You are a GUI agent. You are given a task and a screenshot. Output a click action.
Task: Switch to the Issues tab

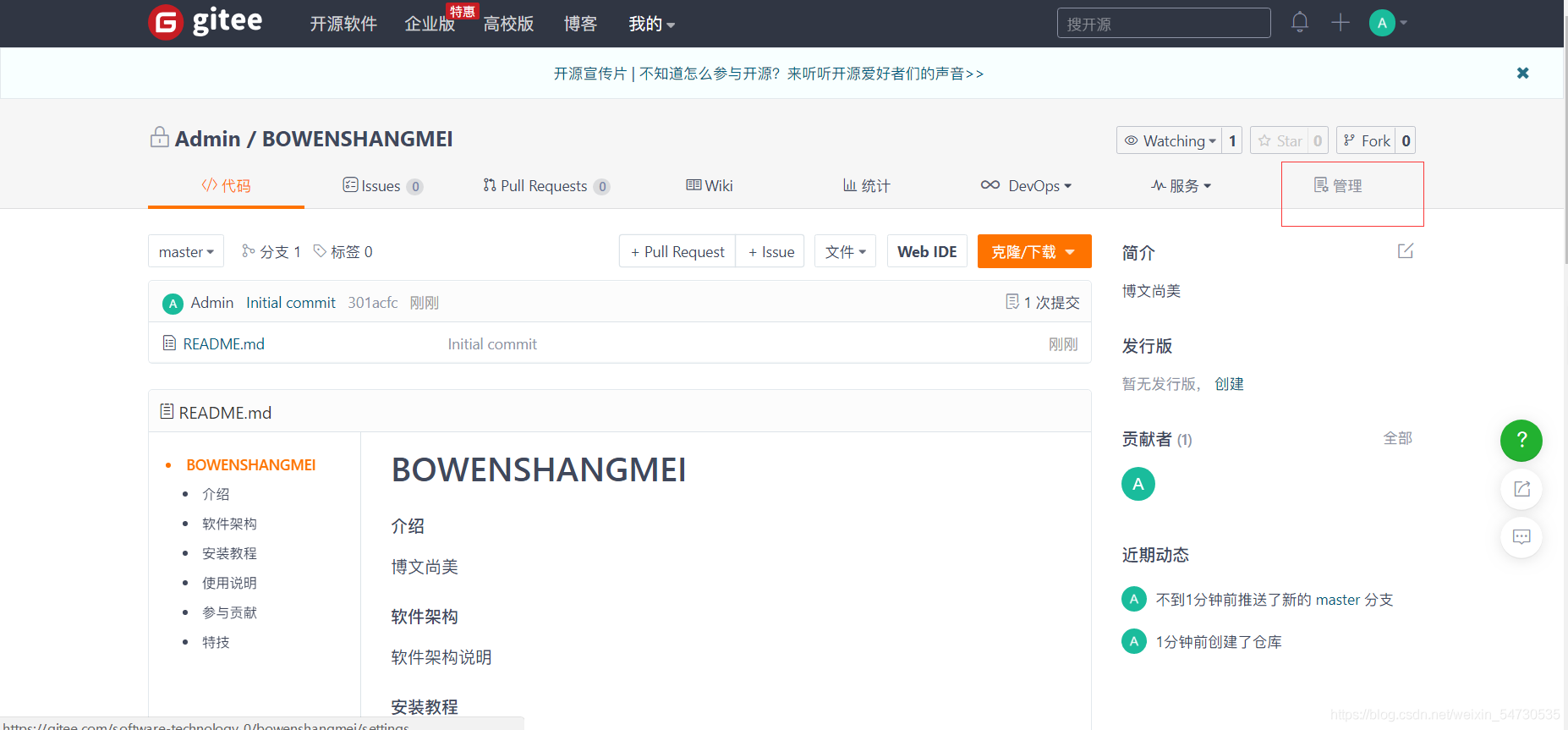tap(382, 186)
